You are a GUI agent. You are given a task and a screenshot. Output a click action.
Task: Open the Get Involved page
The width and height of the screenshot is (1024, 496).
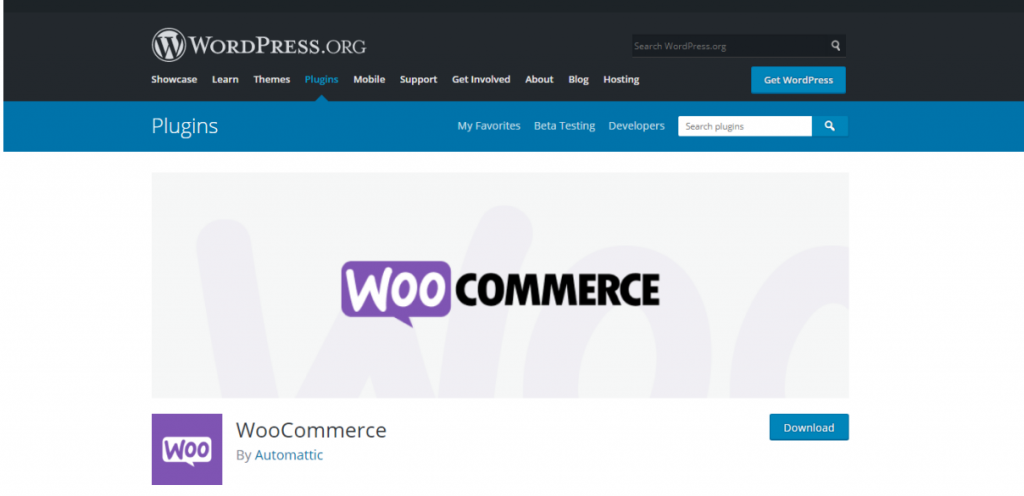click(x=481, y=80)
